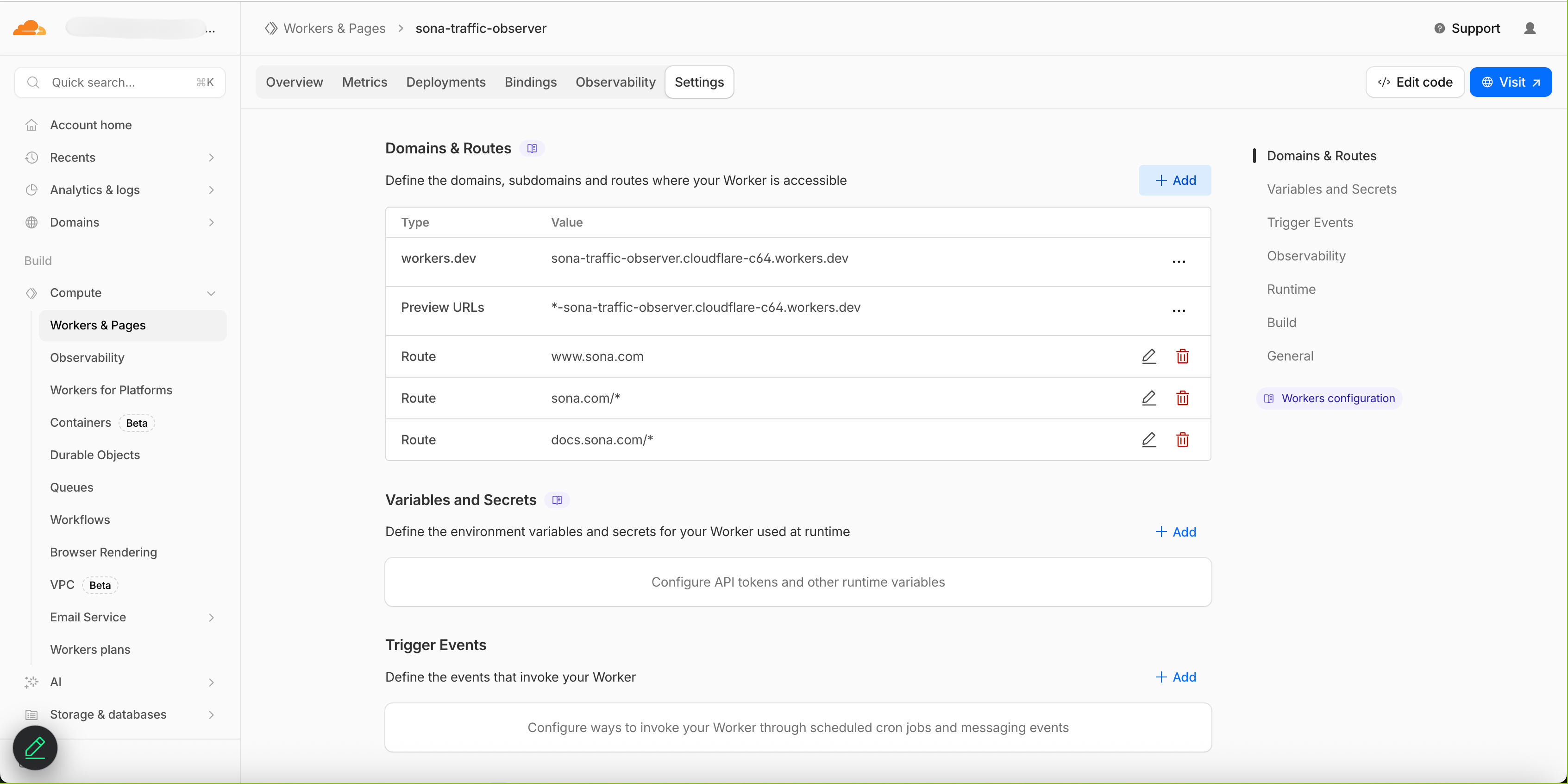Edit the sona.com/* route

tap(1149, 398)
